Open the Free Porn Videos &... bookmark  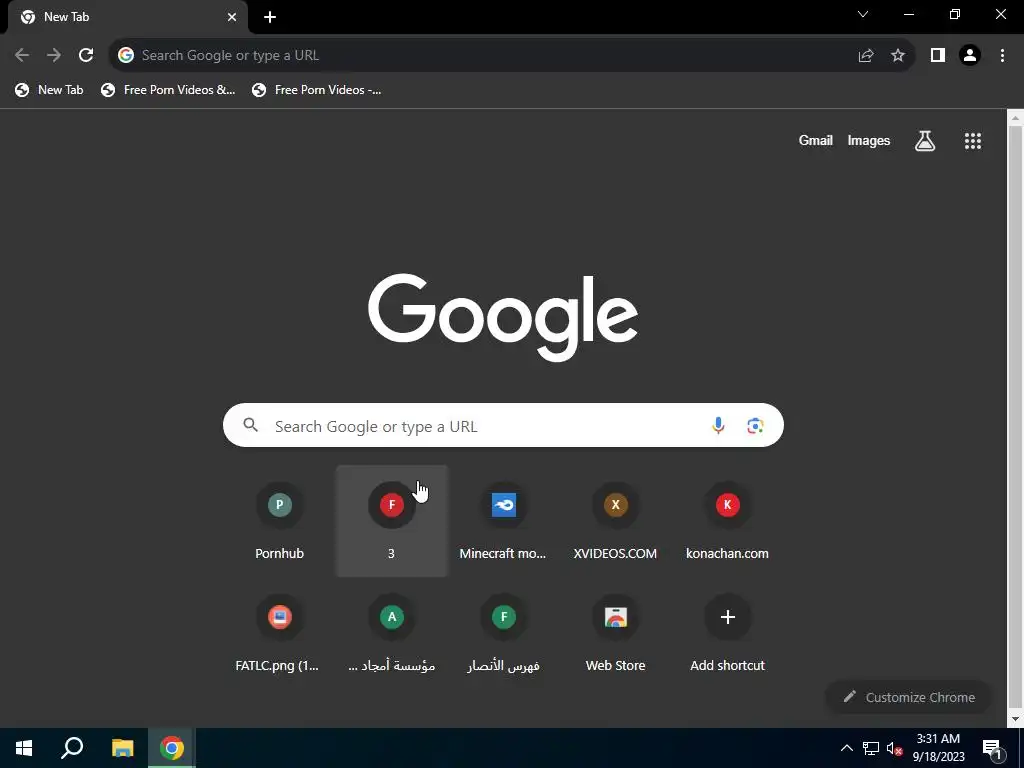pos(168,90)
